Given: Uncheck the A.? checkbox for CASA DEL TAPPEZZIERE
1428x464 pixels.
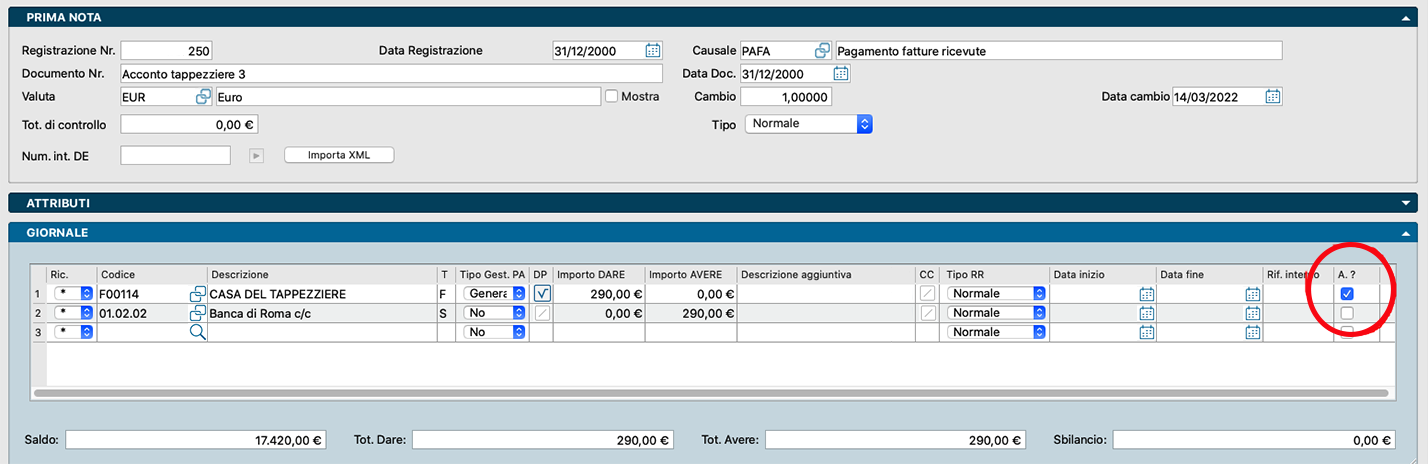Looking at the screenshot, I should (1347, 294).
